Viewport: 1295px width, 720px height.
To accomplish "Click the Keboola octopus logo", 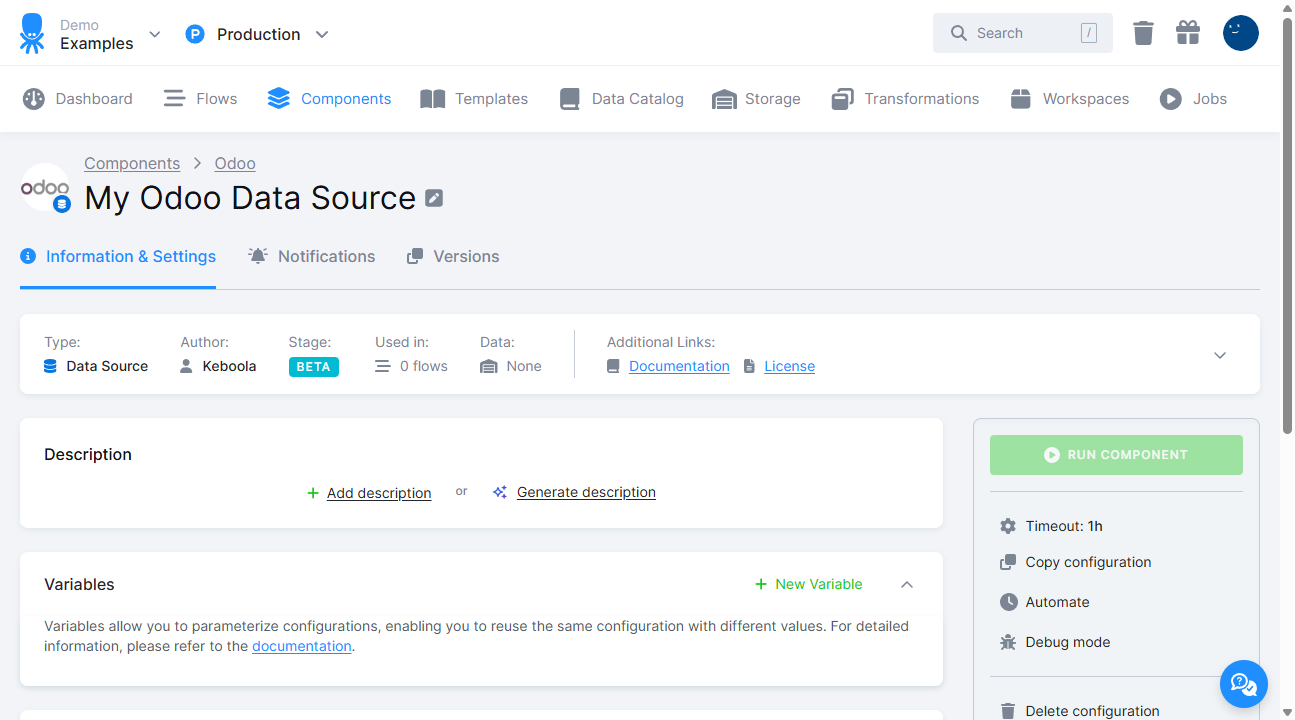I will click(31, 32).
